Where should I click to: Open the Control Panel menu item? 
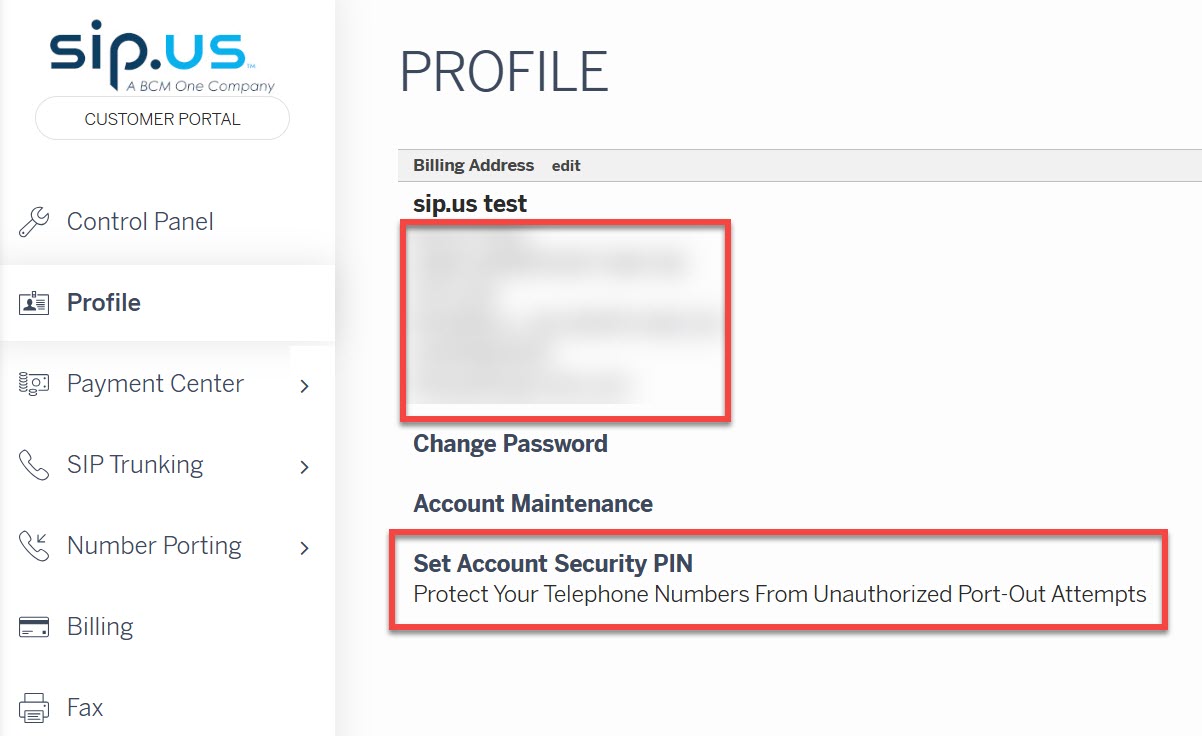pyautogui.click(x=140, y=222)
